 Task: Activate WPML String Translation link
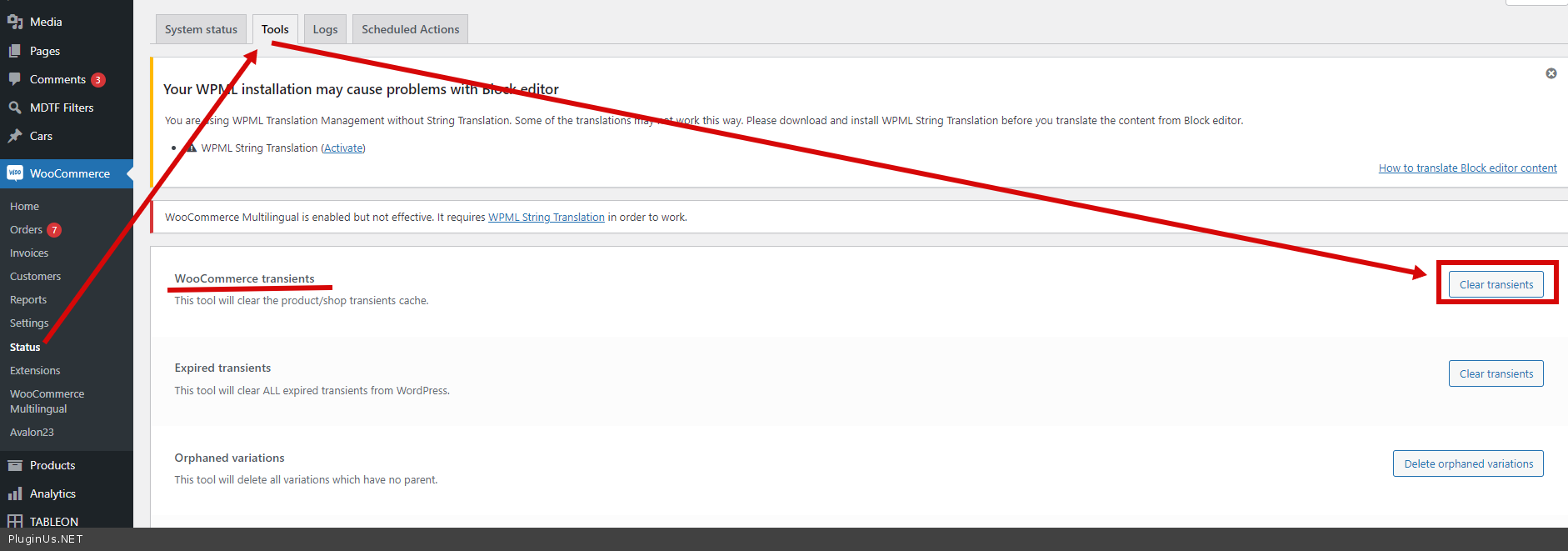[343, 148]
